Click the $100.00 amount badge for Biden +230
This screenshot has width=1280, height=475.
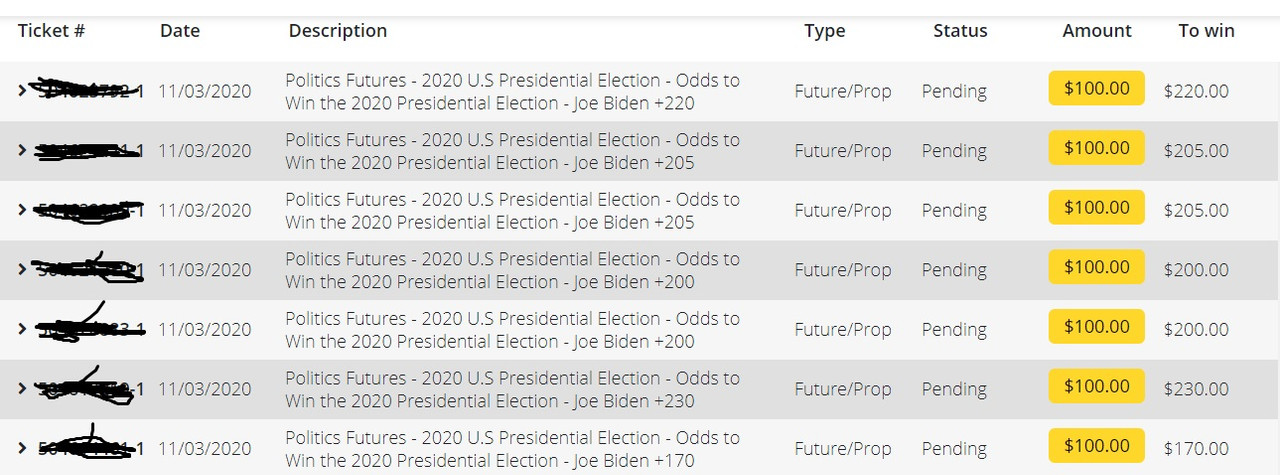1097,386
